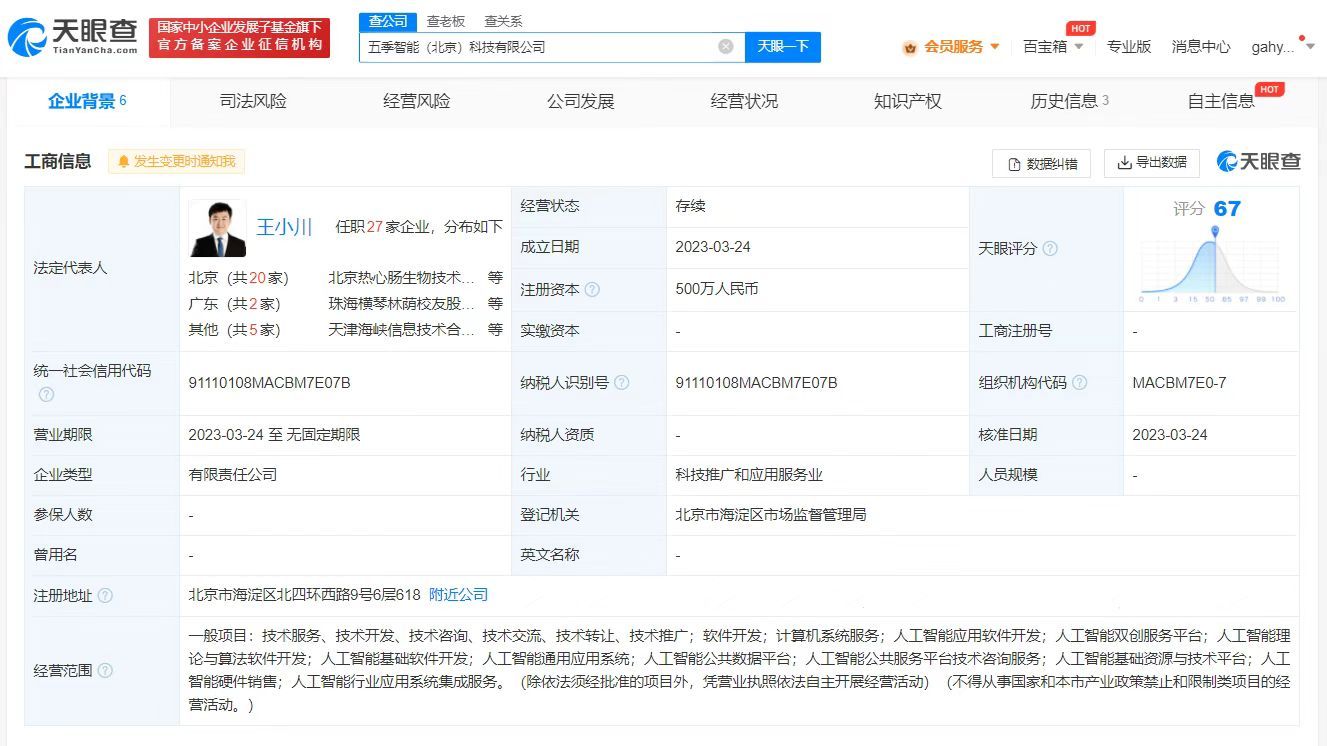Select the 公司发展 tab
Image resolution: width=1327 pixels, height=746 pixels.
pos(581,101)
